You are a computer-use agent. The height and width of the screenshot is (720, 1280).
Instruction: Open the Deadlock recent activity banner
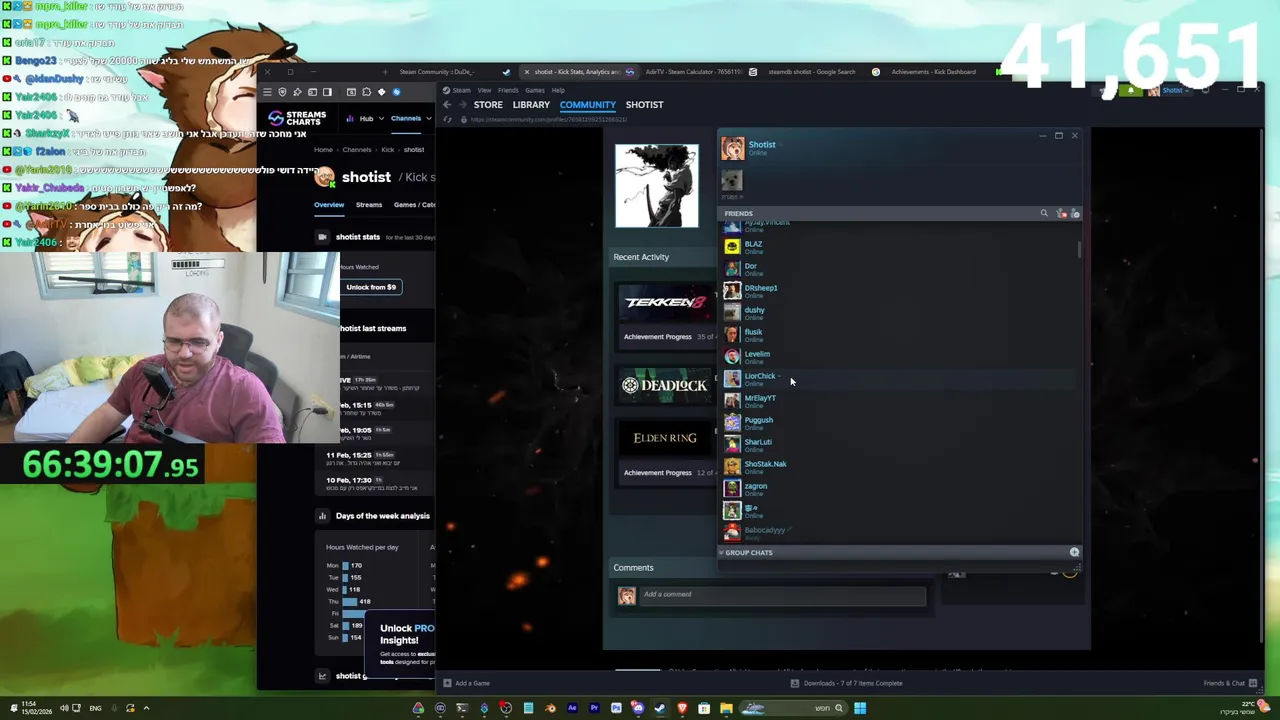tap(665, 385)
